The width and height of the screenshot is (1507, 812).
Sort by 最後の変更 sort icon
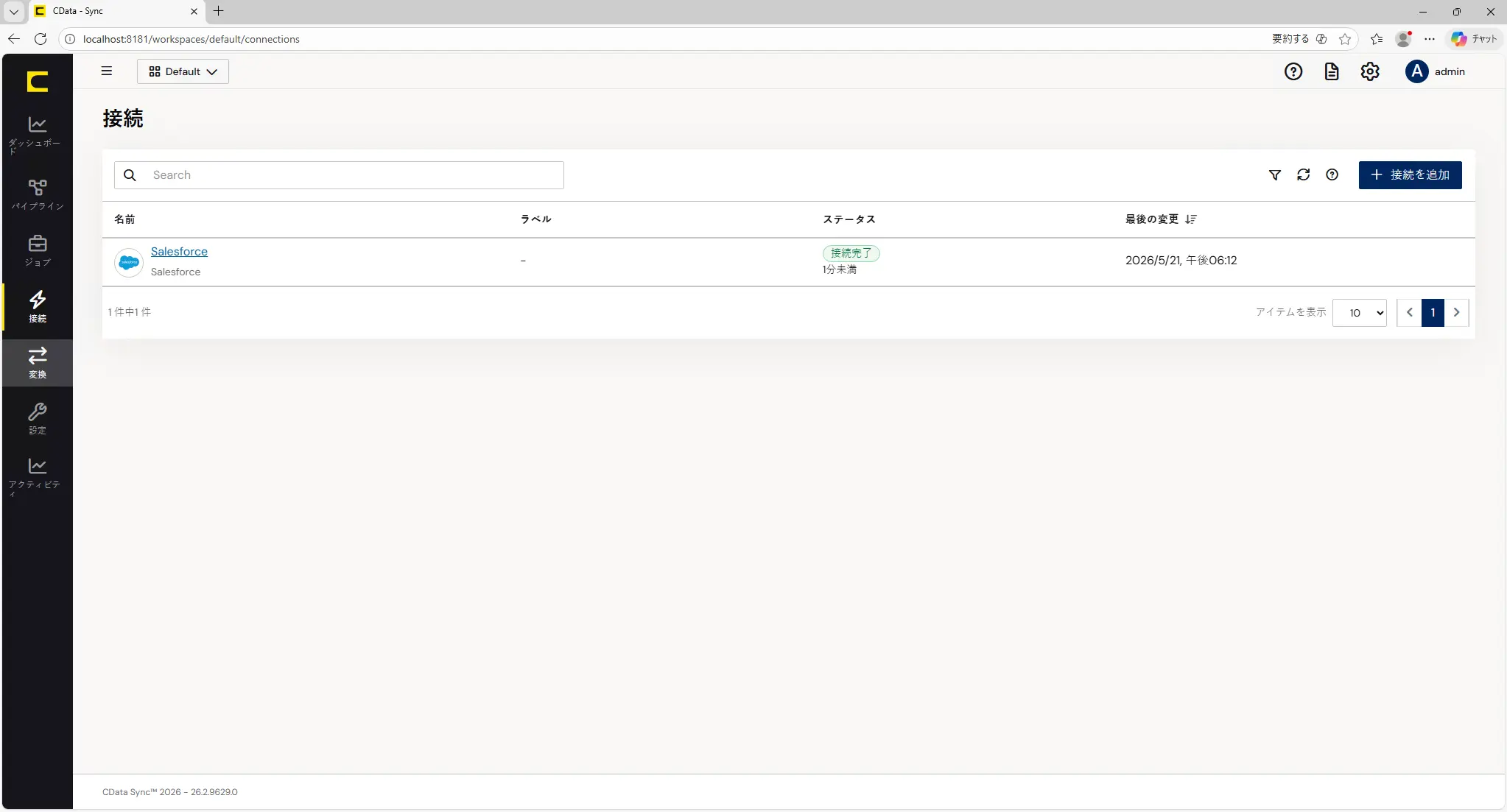click(1191, 219)
